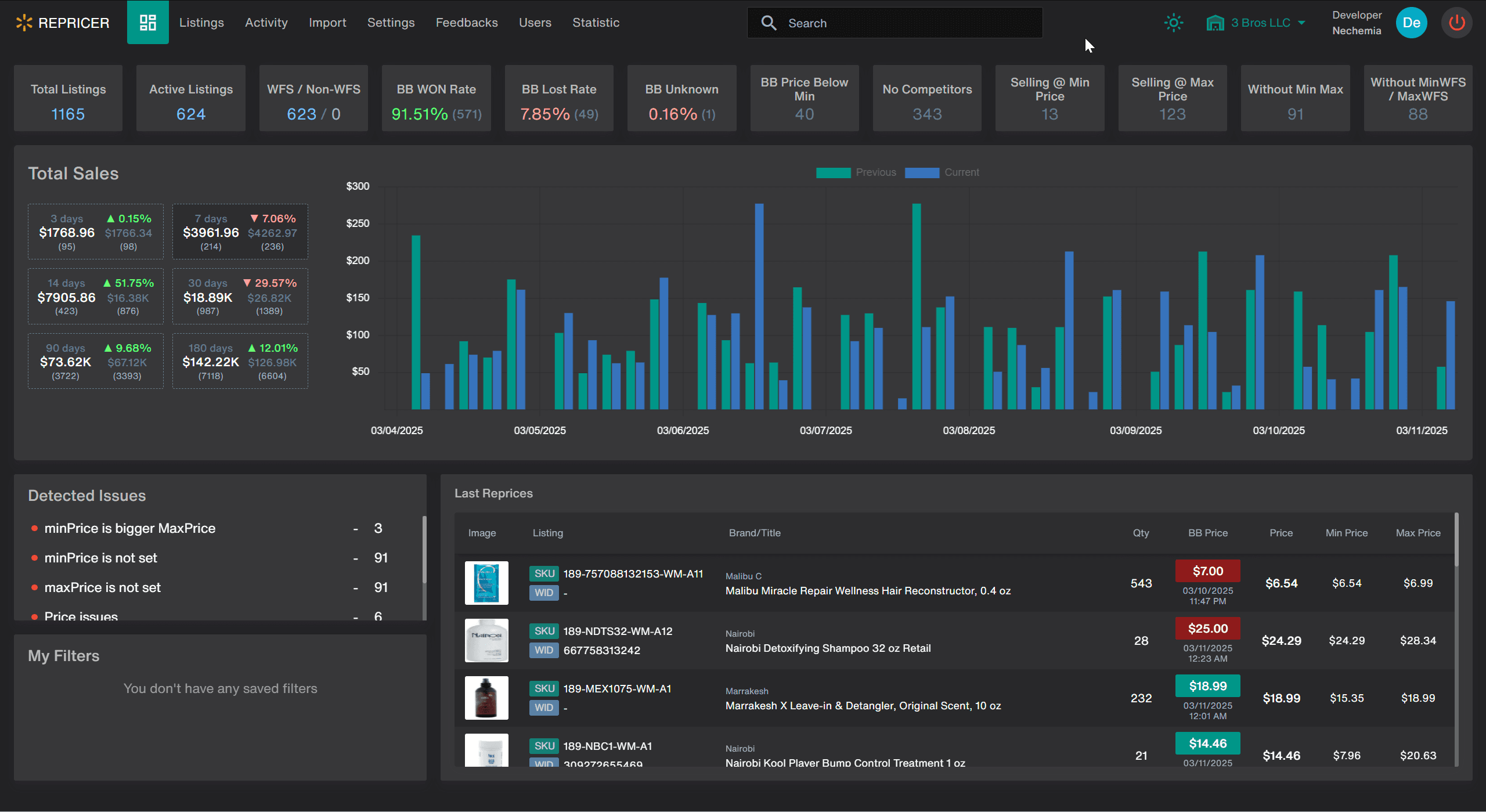Open the De user avatar
Screen dimensions: 1486x812
(x=1411, y=23)
